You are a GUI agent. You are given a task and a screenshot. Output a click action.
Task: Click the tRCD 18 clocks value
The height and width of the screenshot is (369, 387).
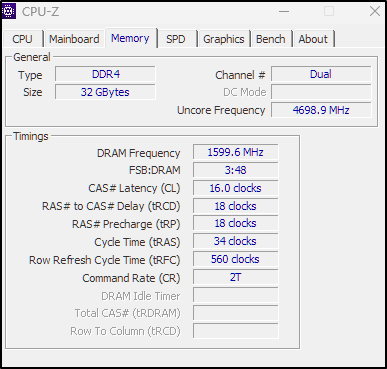(x=235, y=206)
